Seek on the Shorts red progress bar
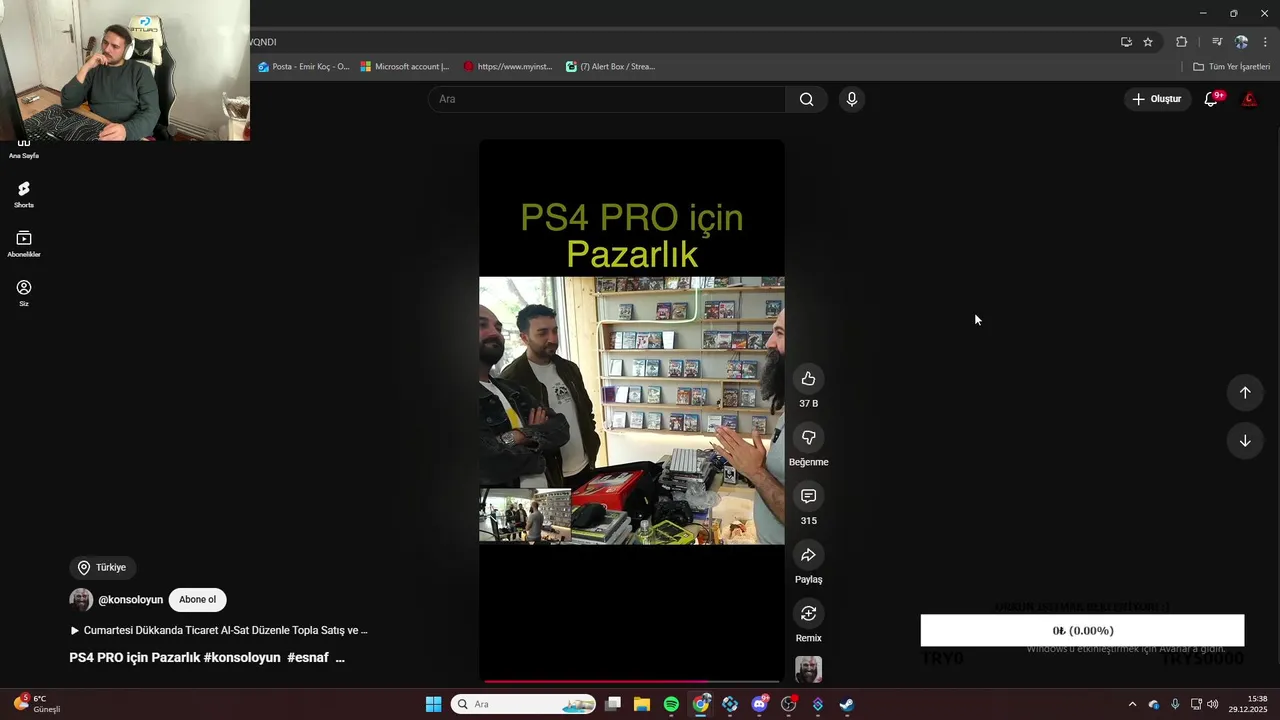 (631, 681)
